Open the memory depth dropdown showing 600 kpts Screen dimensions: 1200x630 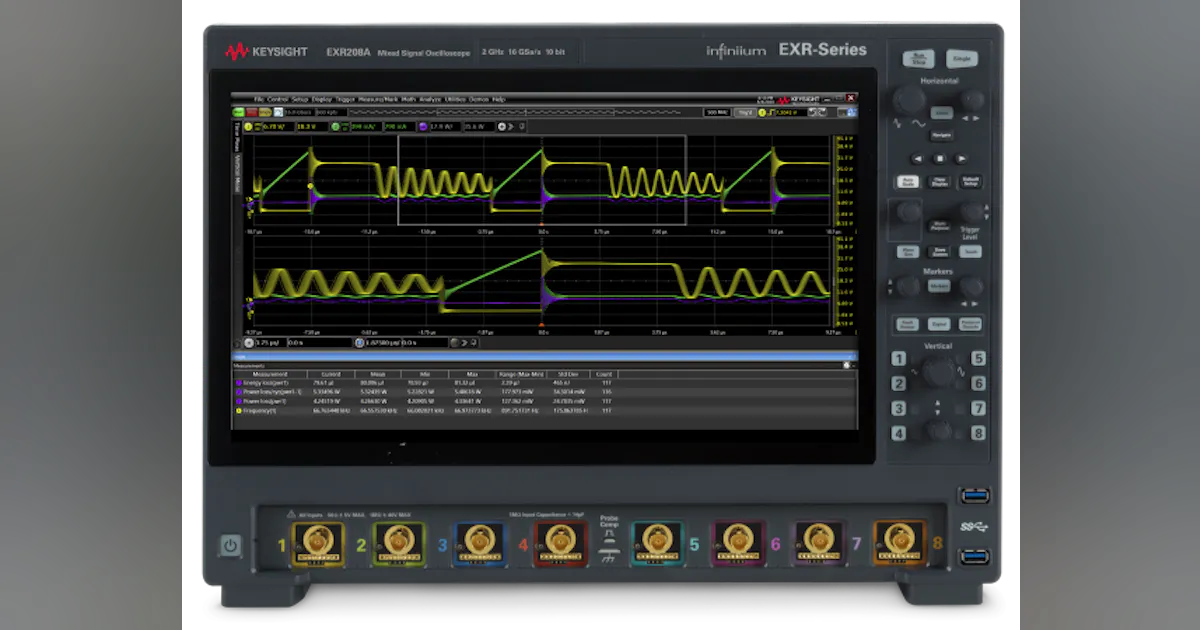point(325,112)
